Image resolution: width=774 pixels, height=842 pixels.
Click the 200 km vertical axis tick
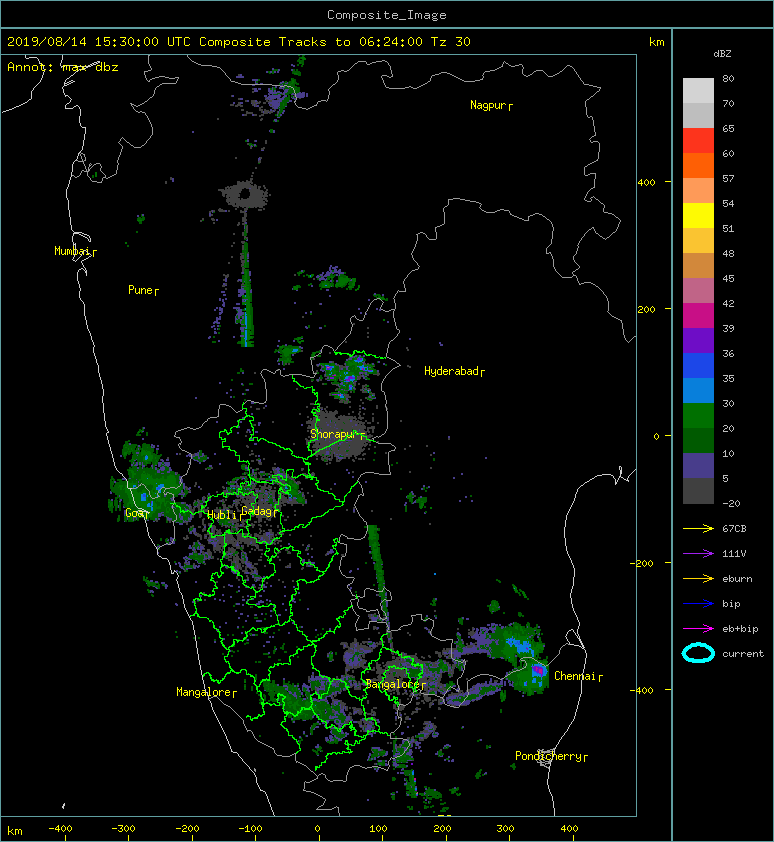pyautogui.click(x=646, y=309)
